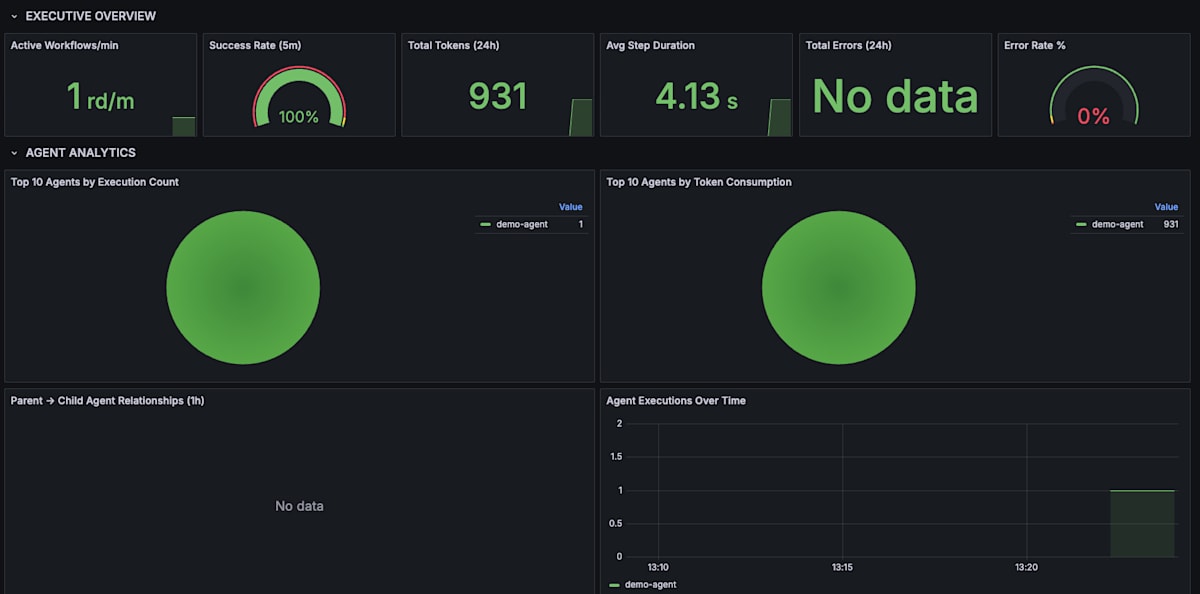Select the green pie slice in Execution Count chart
Viewport: 1200px width, 594px height.
click(x=243, y=287)
